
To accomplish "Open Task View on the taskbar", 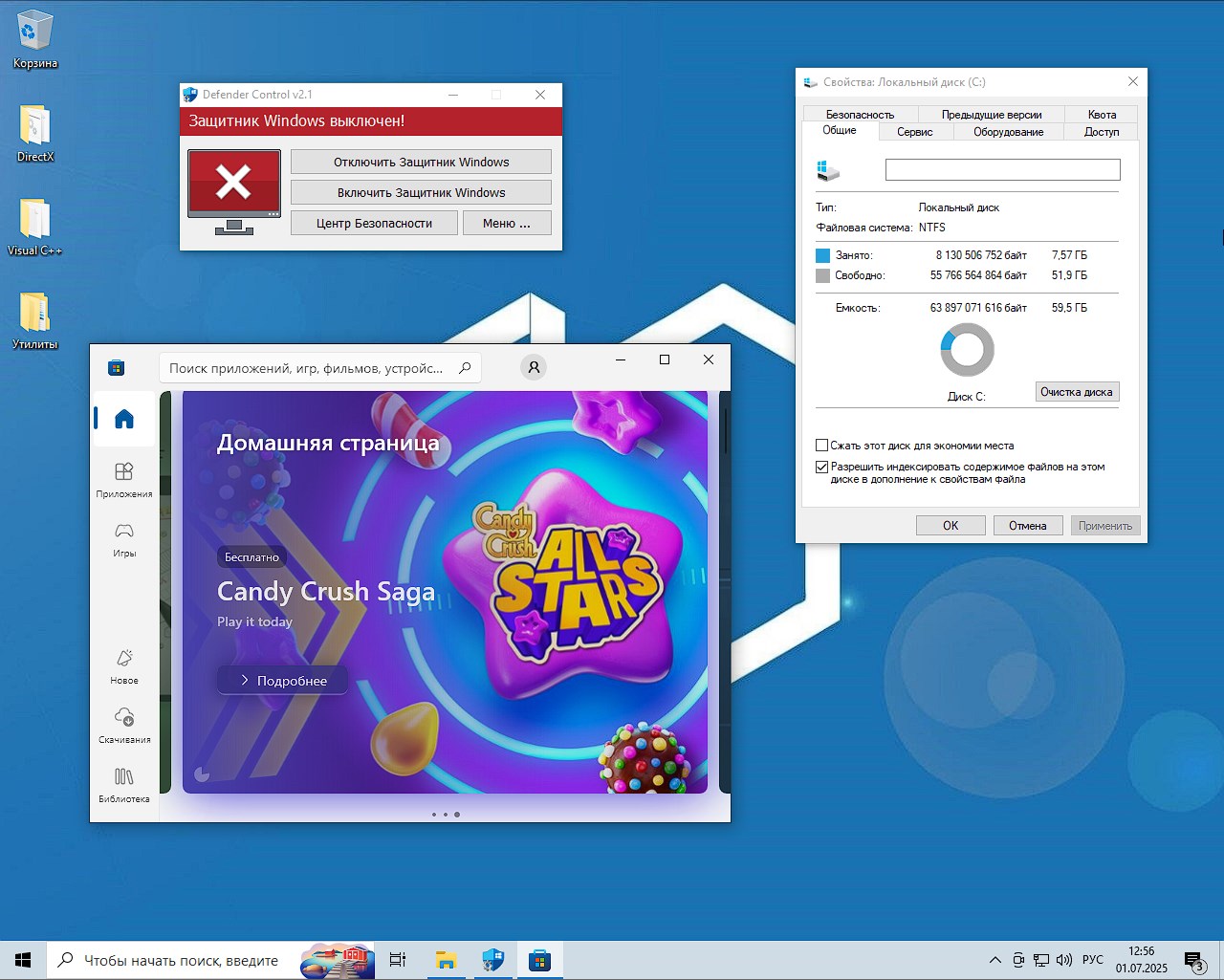I will pos(398,960).
